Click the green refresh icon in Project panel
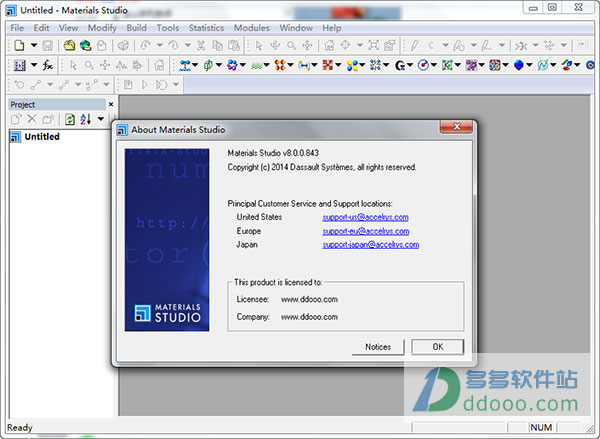Screen dimensions: 600x439 (x=70, y=119)
